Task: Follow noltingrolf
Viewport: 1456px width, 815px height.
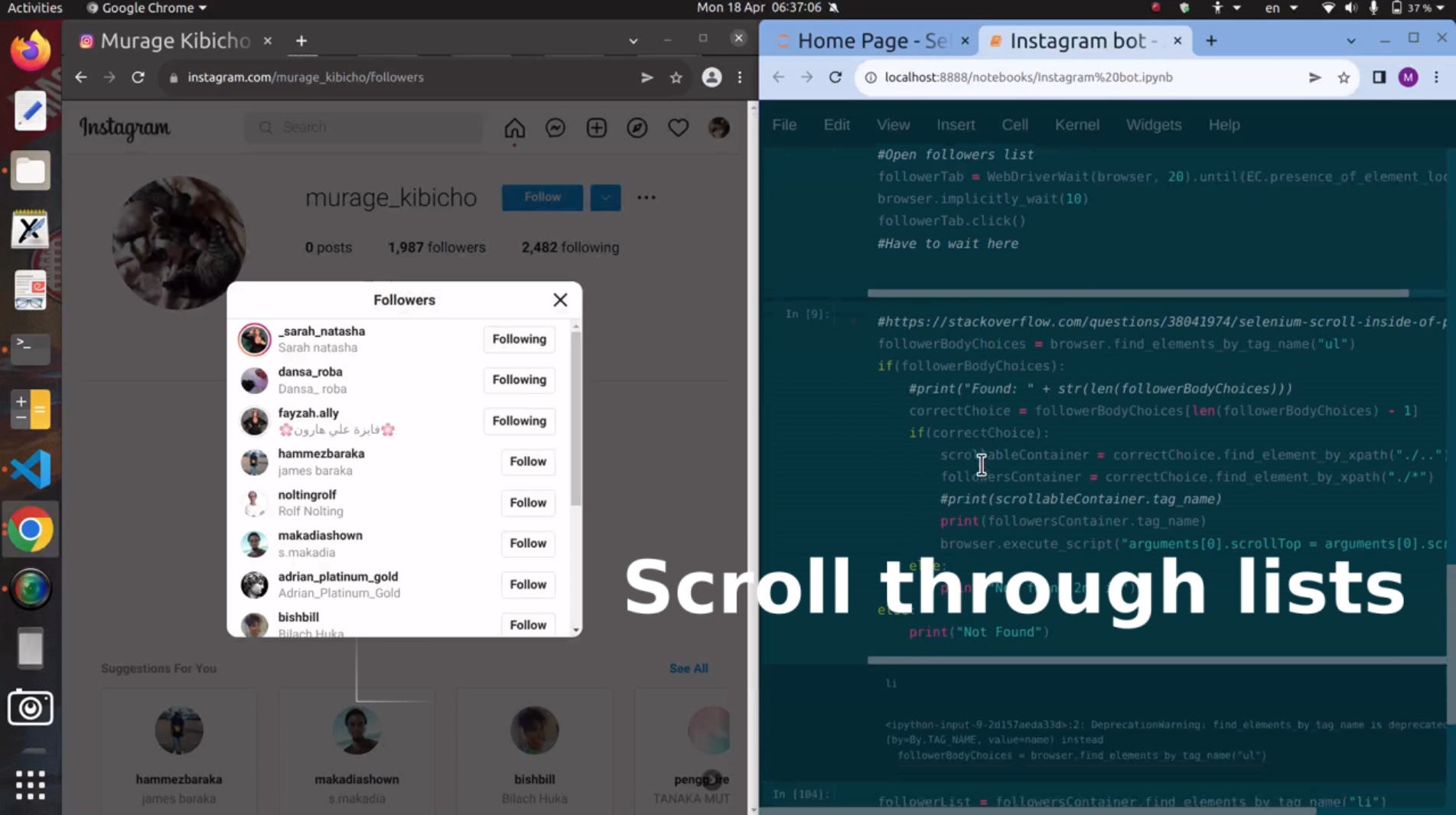Action: pyautogui.click(x=528, y=503)
